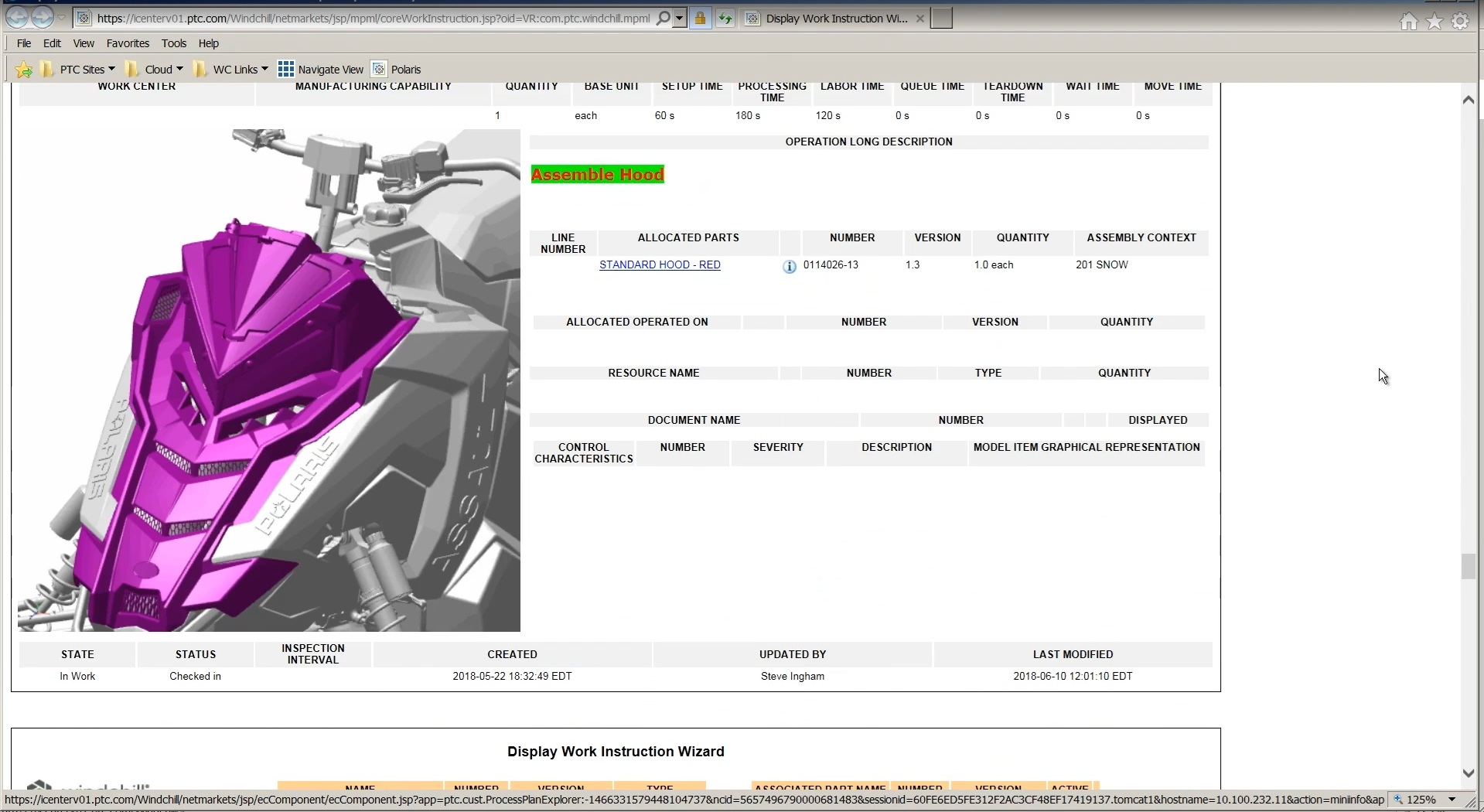Expand the WC Links favorites folder
The image size is (1484, 812).
tap(230, 70)
